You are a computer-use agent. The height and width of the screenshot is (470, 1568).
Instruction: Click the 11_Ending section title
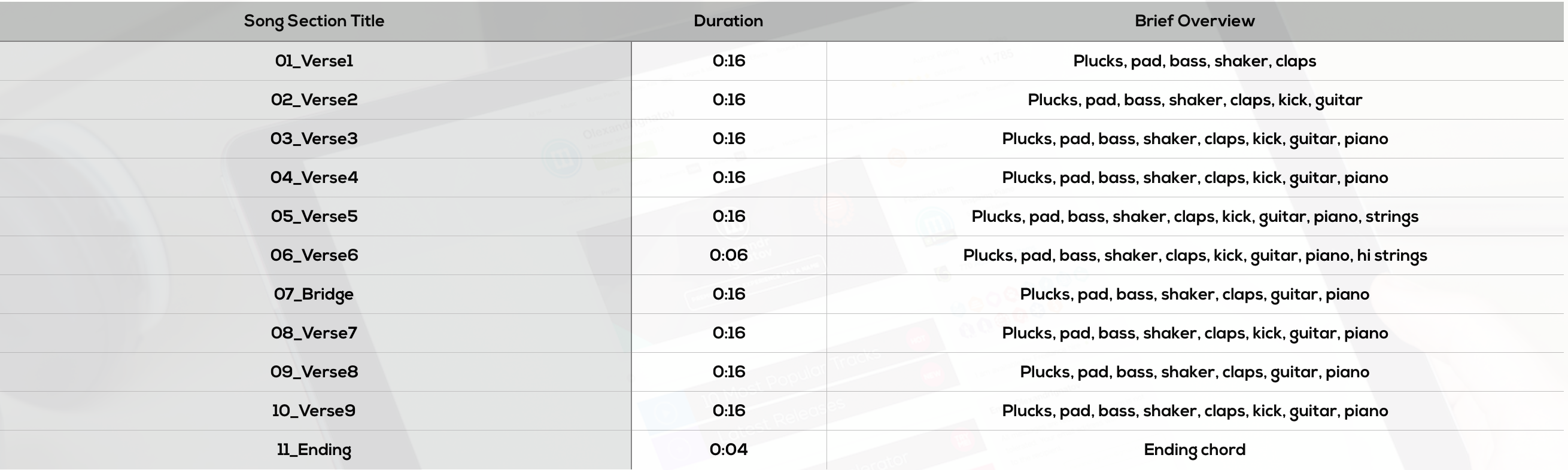[314, 450]
